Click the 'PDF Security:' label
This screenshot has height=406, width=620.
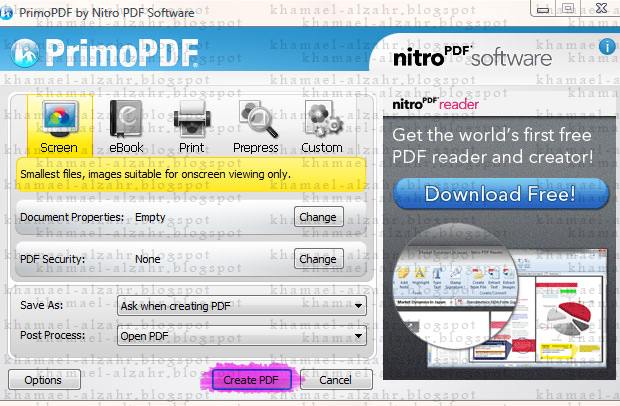[53, 259]
